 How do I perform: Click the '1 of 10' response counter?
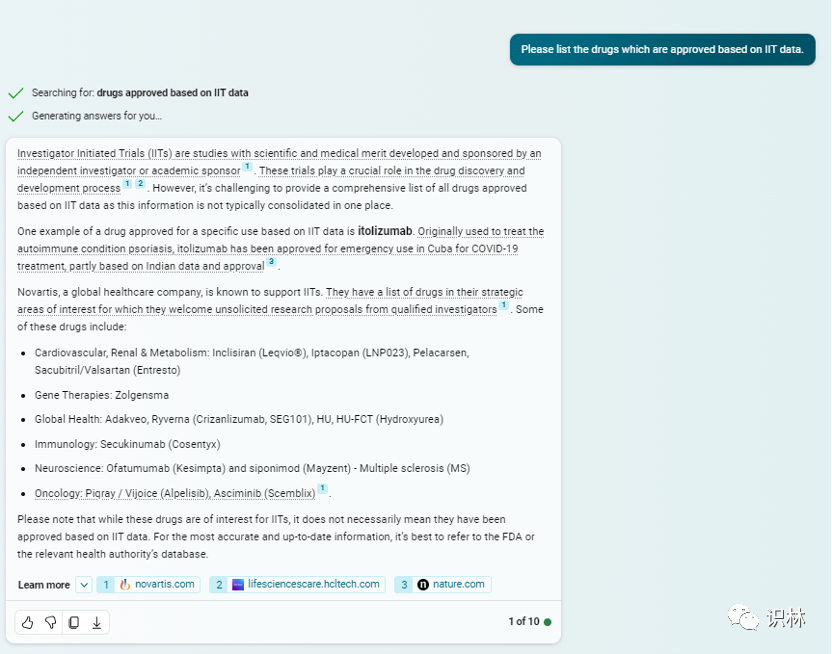click(524, 622)
